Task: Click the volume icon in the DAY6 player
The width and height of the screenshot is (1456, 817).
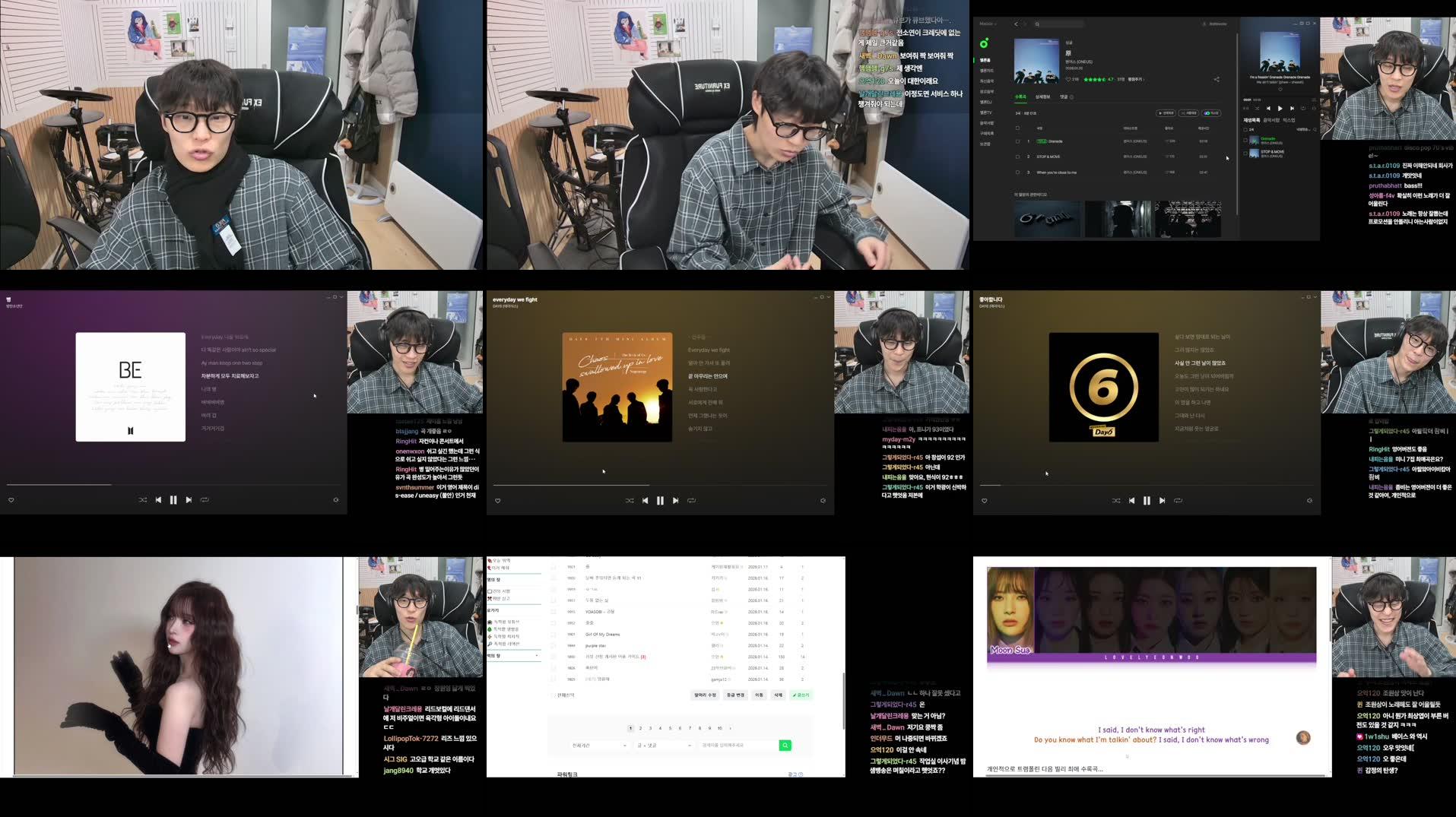Action: [x=1309, y=500]
